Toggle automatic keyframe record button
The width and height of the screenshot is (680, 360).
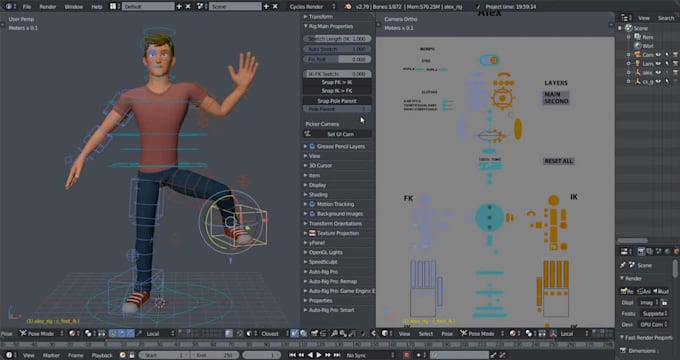click(x=406, y=355)
